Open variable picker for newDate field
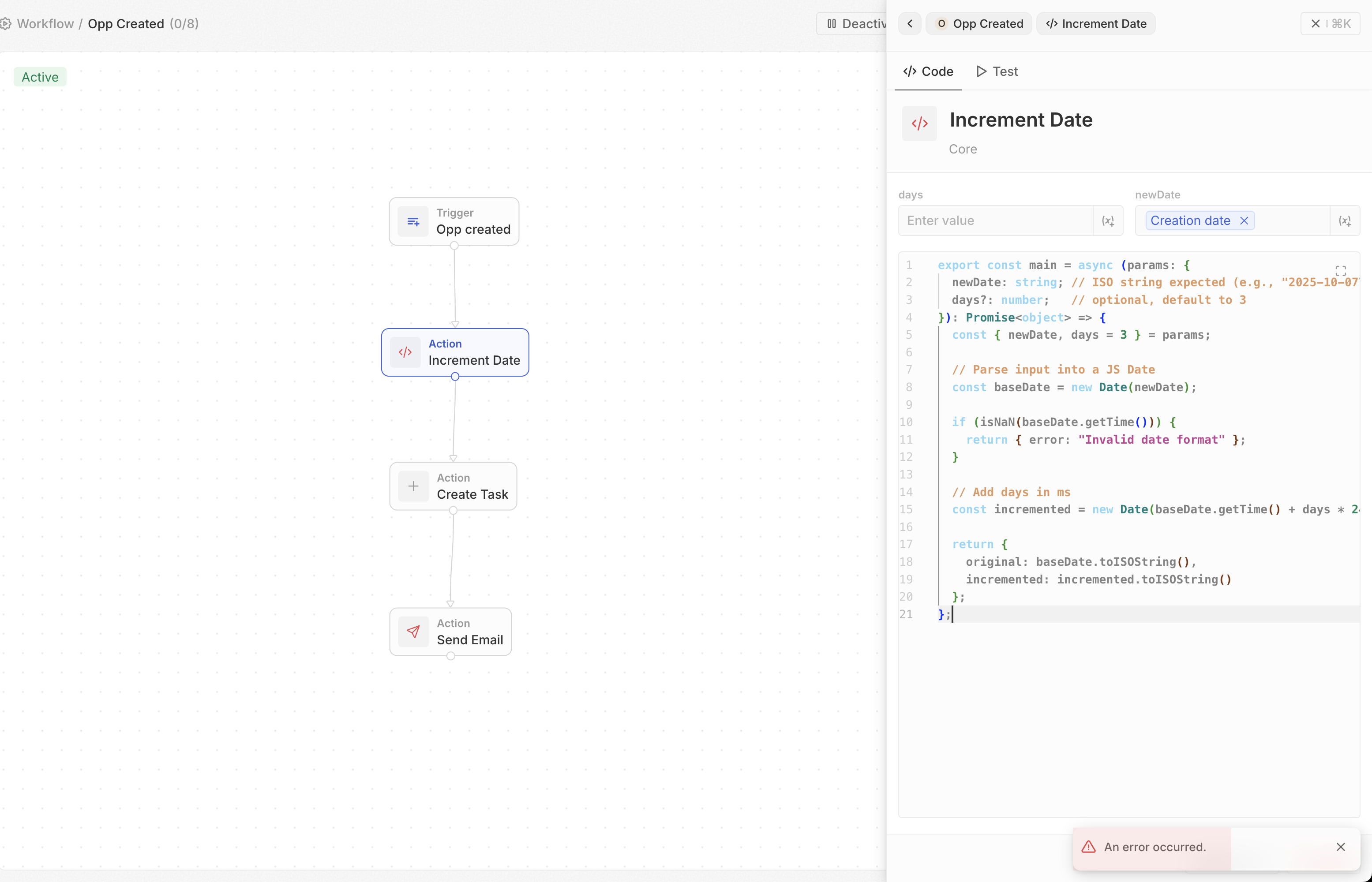The width and height of the screenshot is (1372, 882). [1344, 221]
